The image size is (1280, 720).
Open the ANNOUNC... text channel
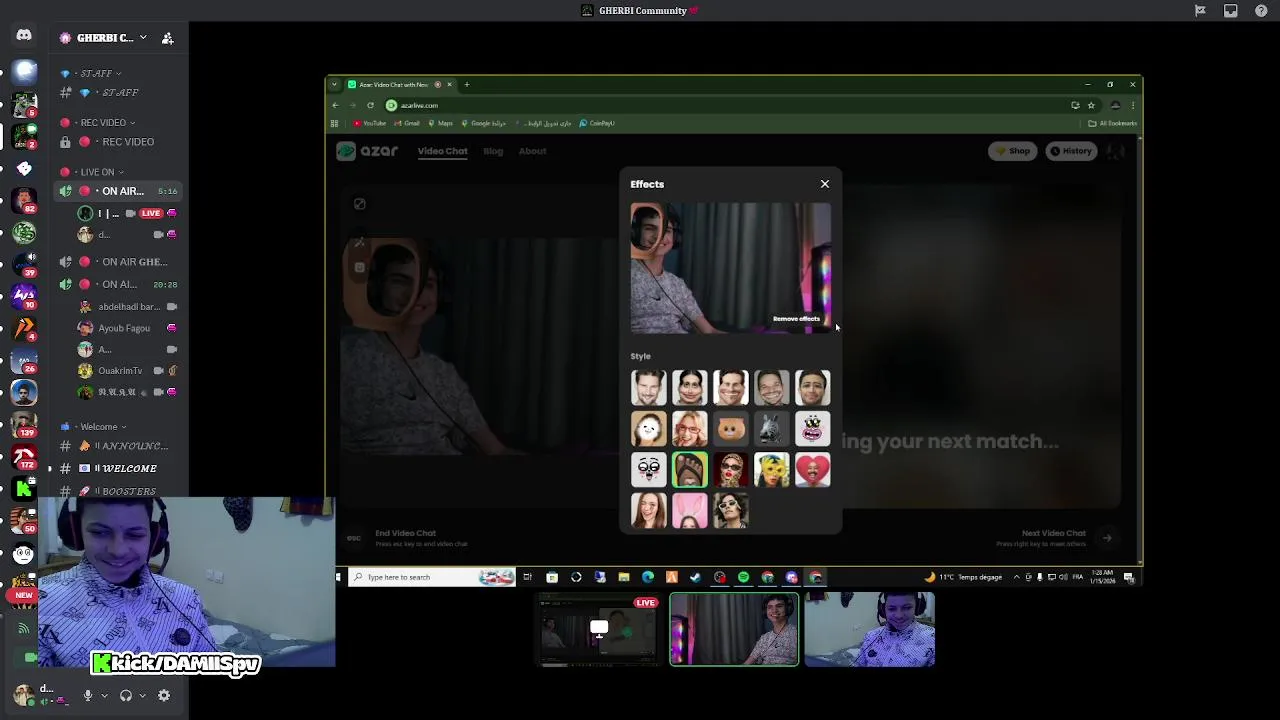point(118,446)
